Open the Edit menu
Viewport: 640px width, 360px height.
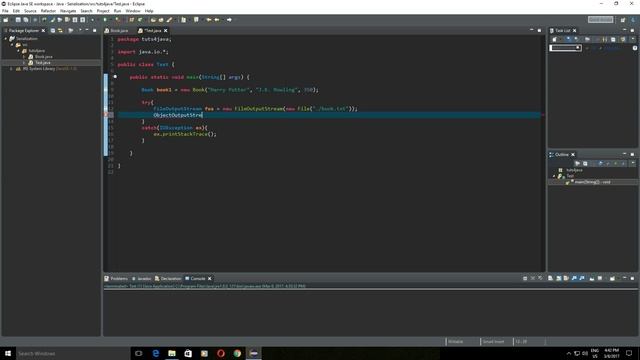(16, 11)
